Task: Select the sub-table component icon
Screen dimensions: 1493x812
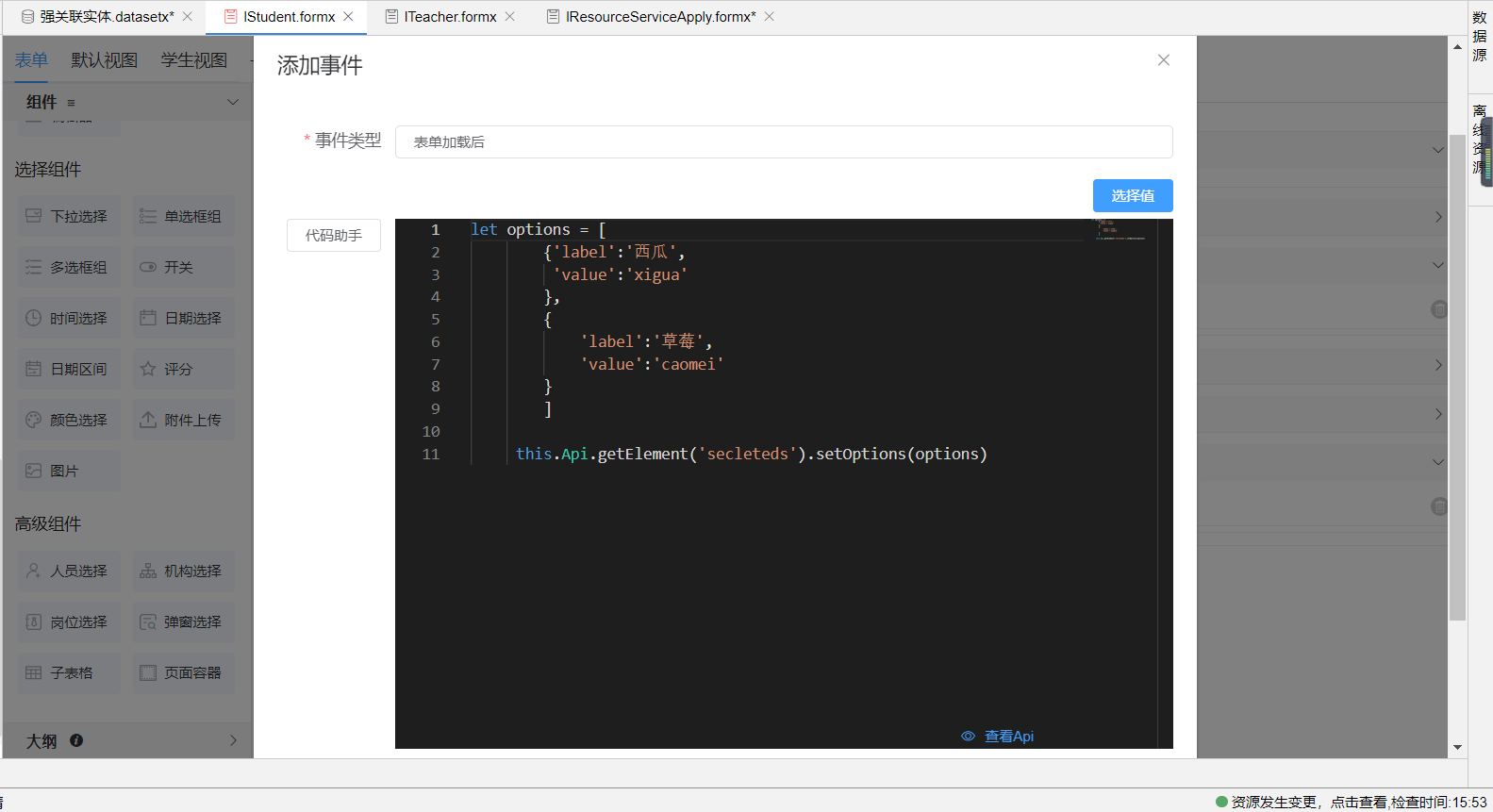Action: coord(33,672)
